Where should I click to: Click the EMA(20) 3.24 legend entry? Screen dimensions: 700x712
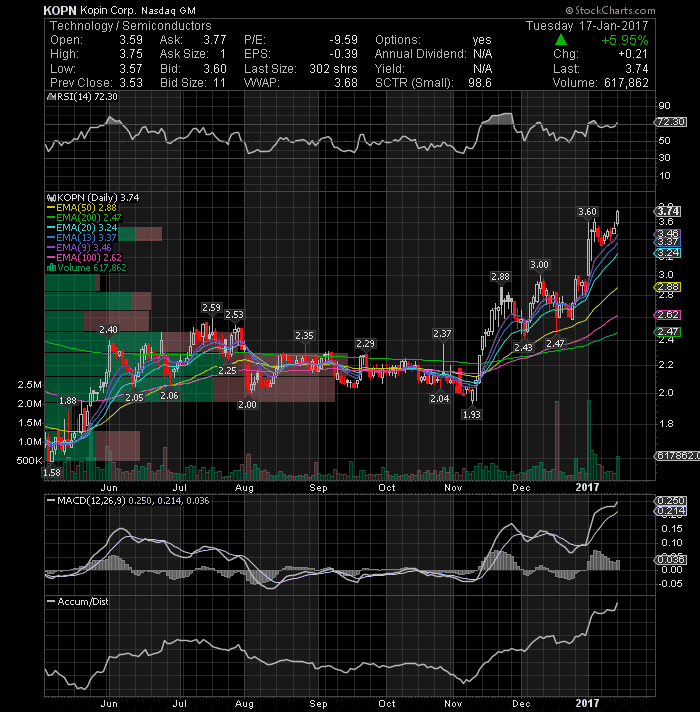point(82,227)
